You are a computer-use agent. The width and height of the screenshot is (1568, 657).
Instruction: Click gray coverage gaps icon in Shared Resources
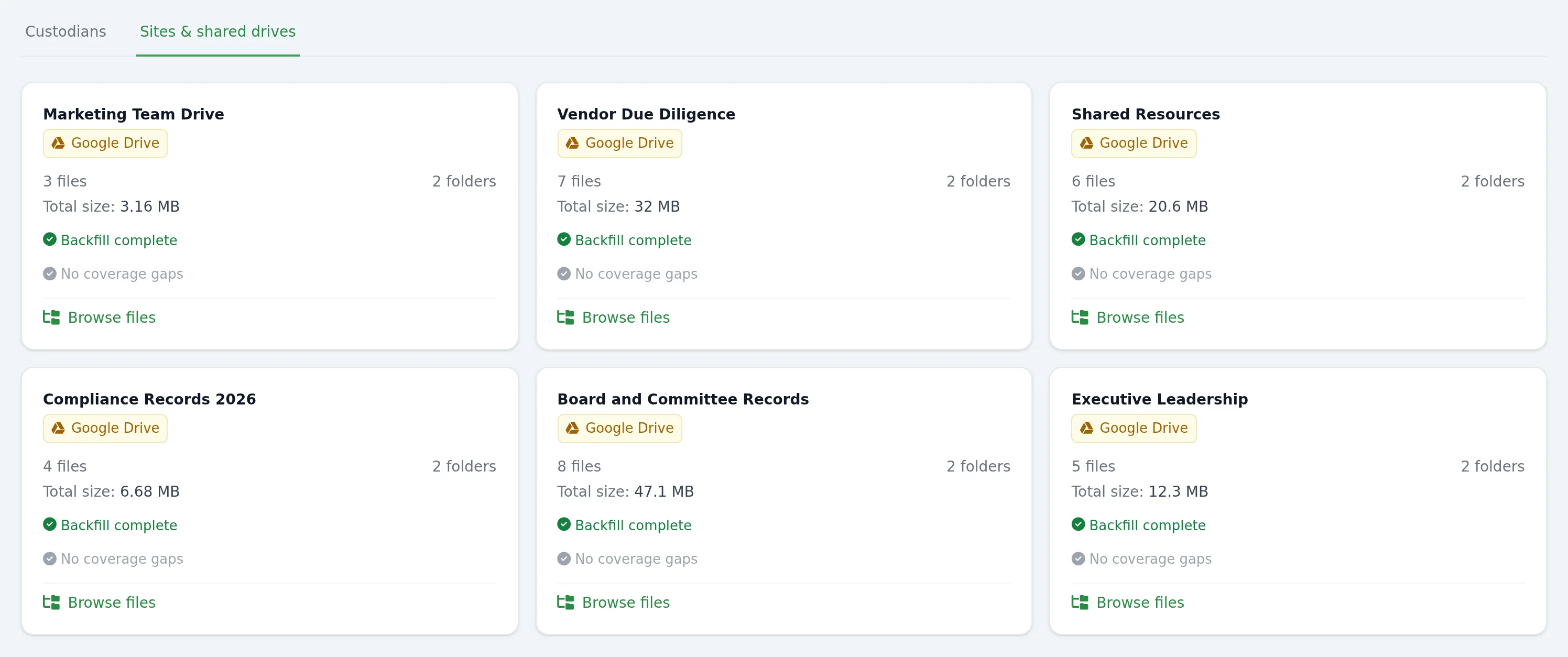[1079, 273]
